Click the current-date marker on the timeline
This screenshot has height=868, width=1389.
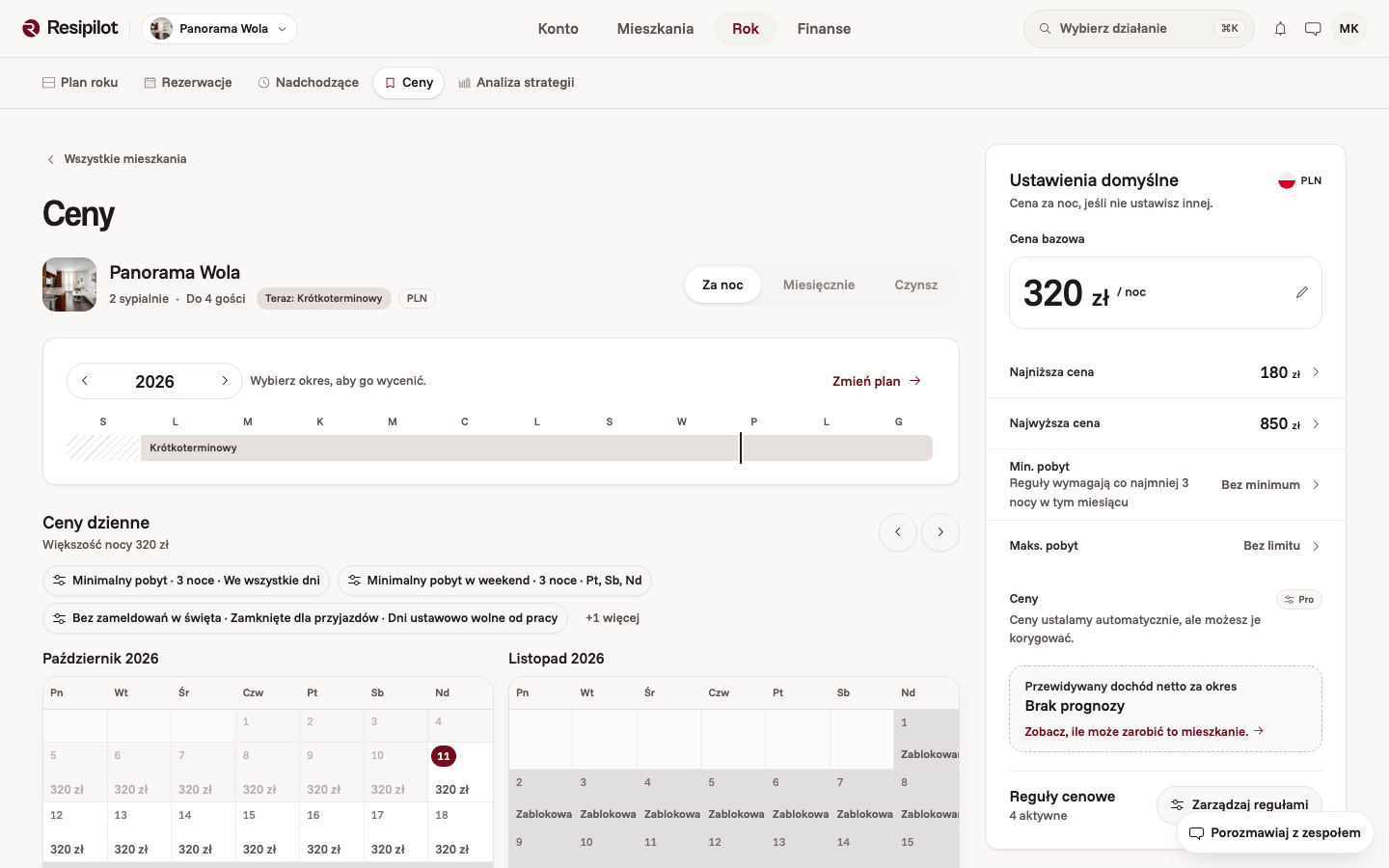tap(741, 448)
